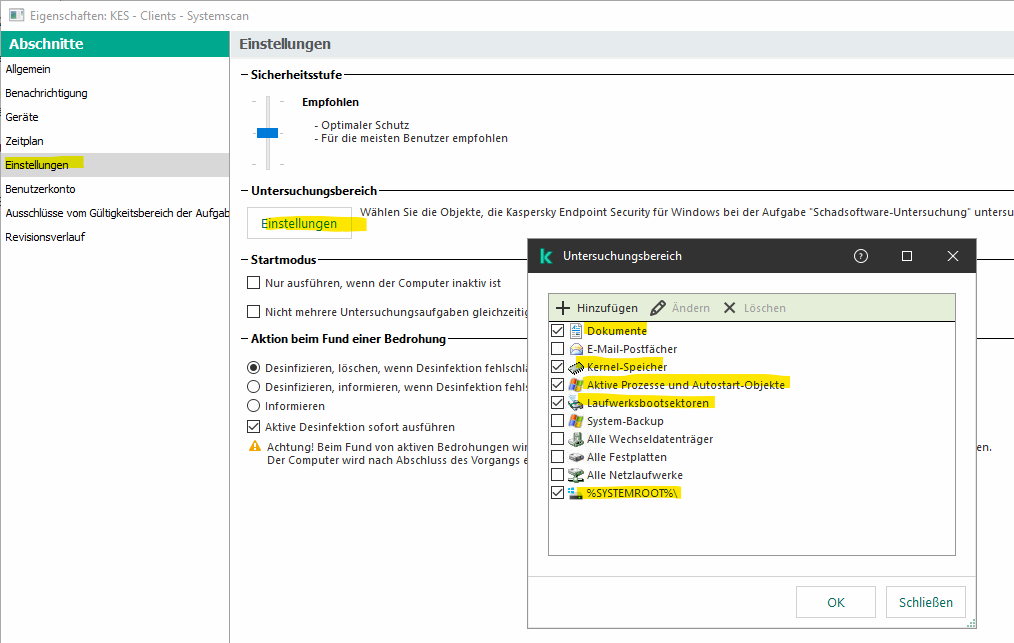This screenshot has height=643, width=1014.
Task: Click the E-Mail-Postfächer envelope icon
Action: click(576, 349)
